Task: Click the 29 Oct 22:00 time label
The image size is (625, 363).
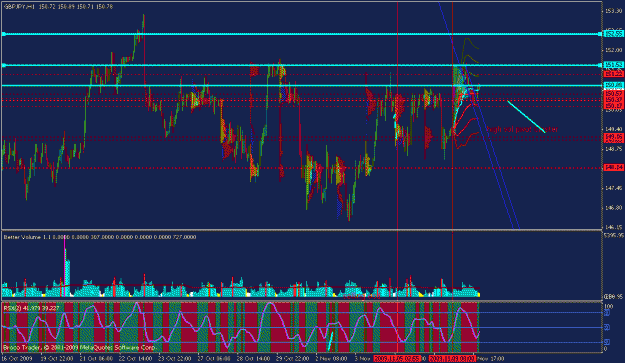Action: point(293,358)
